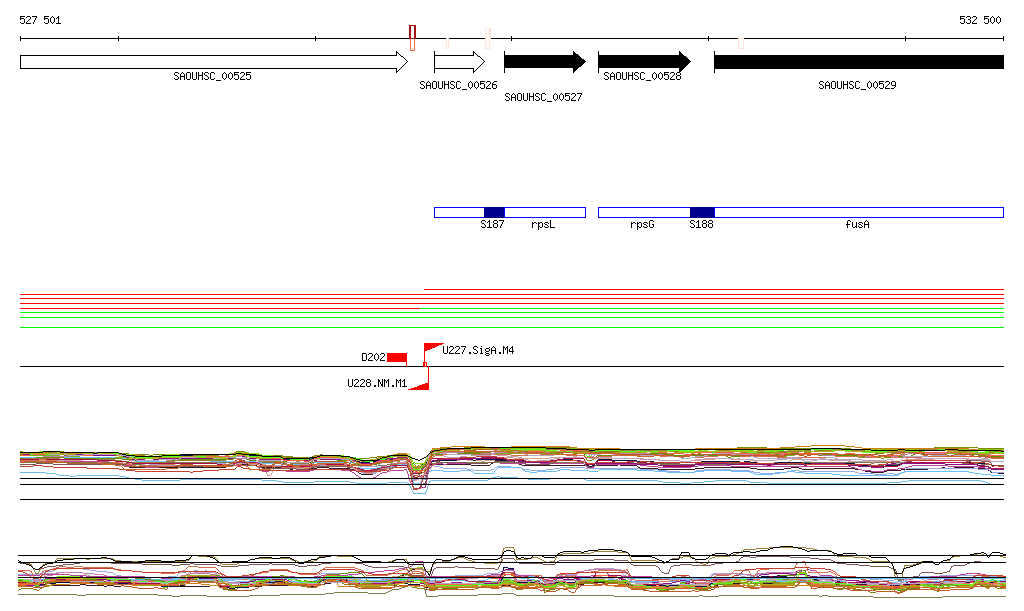Click the S187 dark blue segment
The height and width of the screenshot is (611, 1024).
coord(494,212)
